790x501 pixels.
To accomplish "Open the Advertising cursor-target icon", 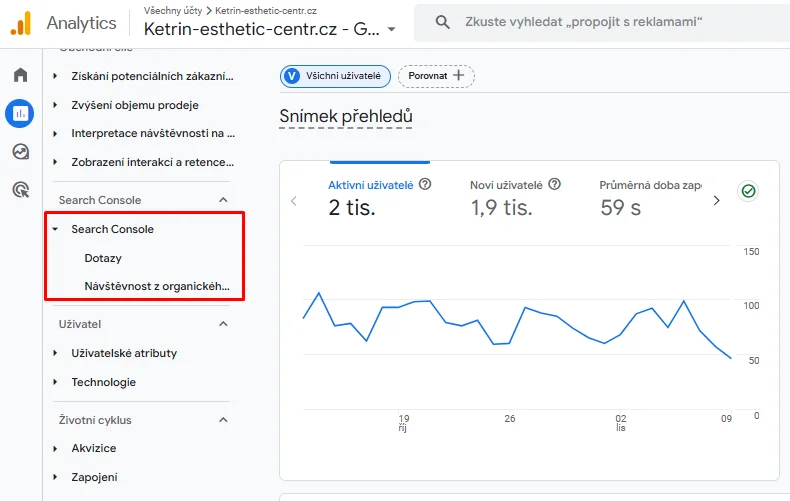I will (21, 190).
